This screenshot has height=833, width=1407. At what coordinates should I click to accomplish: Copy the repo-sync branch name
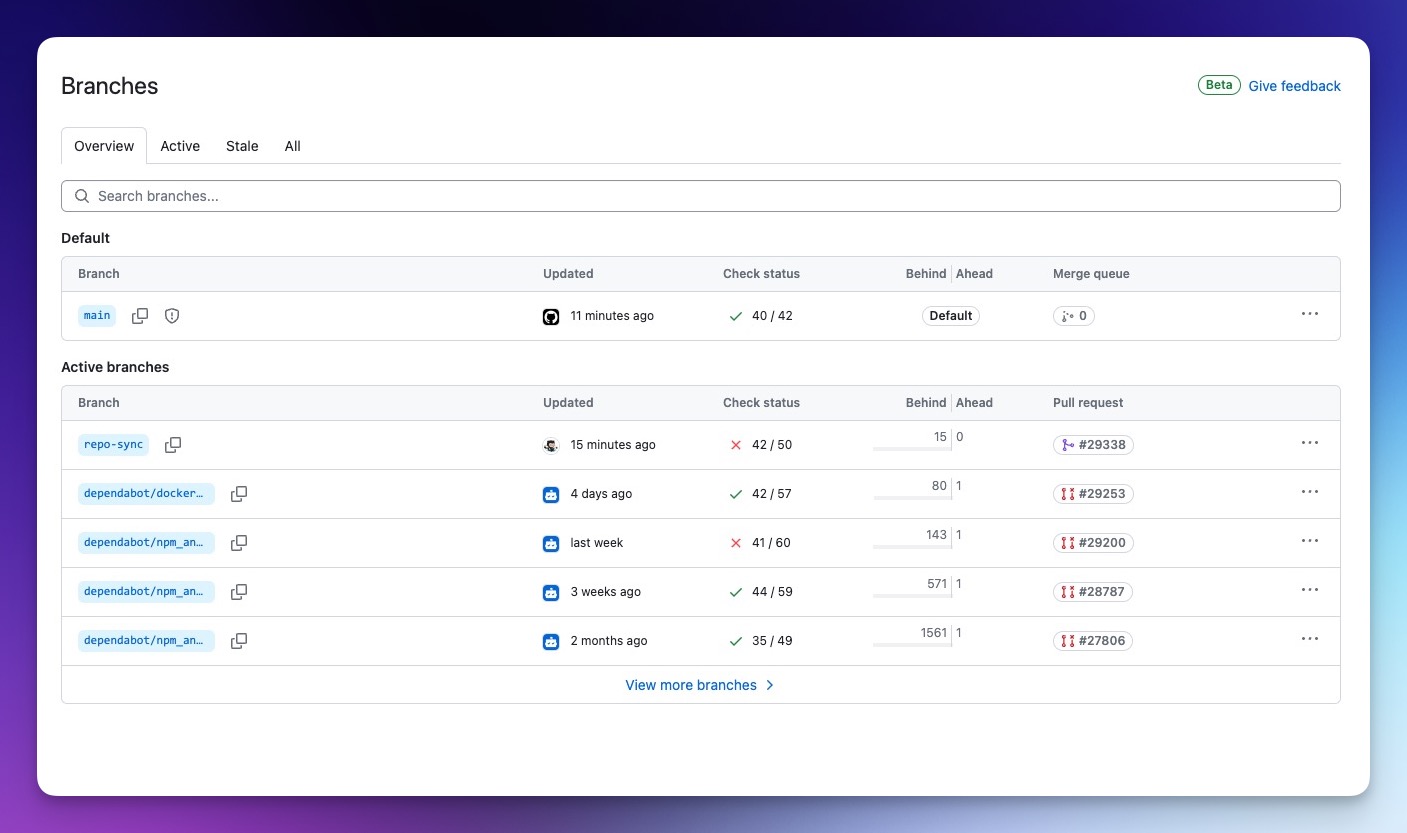click(x=173, y=445)
